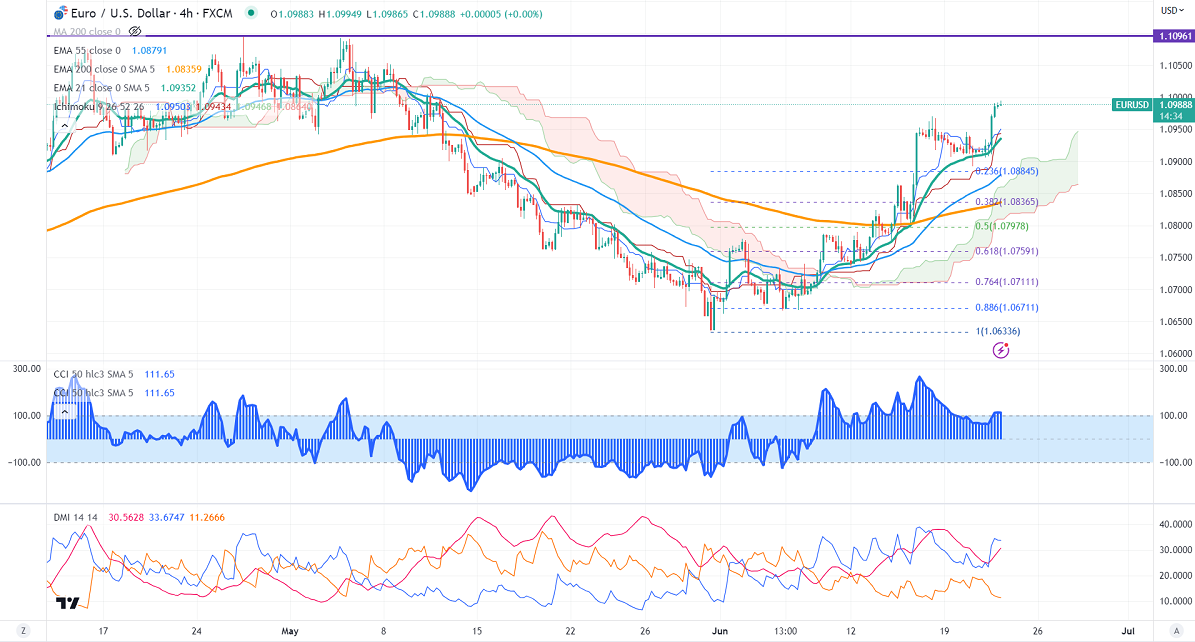The height and width of the screenshot is (642, 1195).
Task: Show the hidden MA 200 indicator eye icon
Action: click(x=135, y=31)
